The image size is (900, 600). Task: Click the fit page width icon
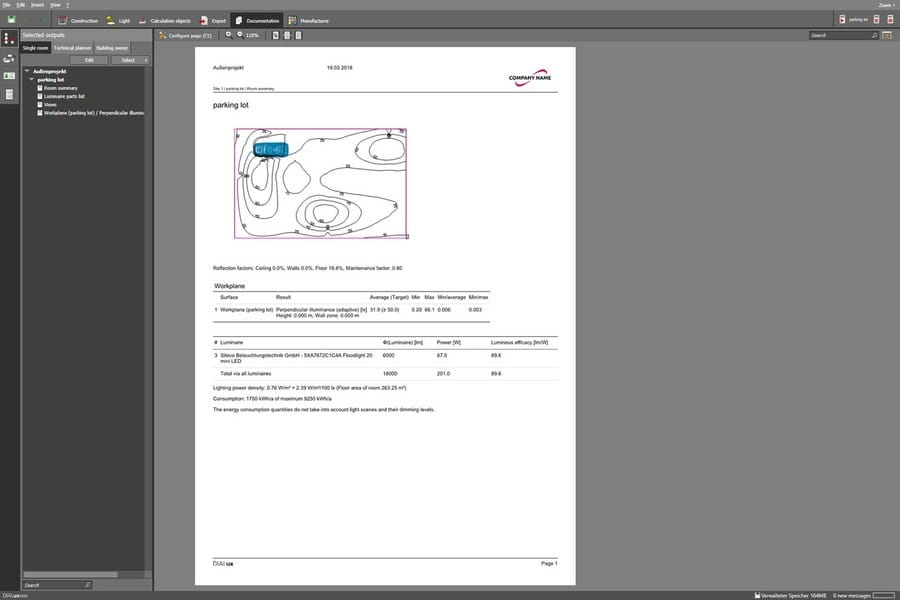point(288,36)
